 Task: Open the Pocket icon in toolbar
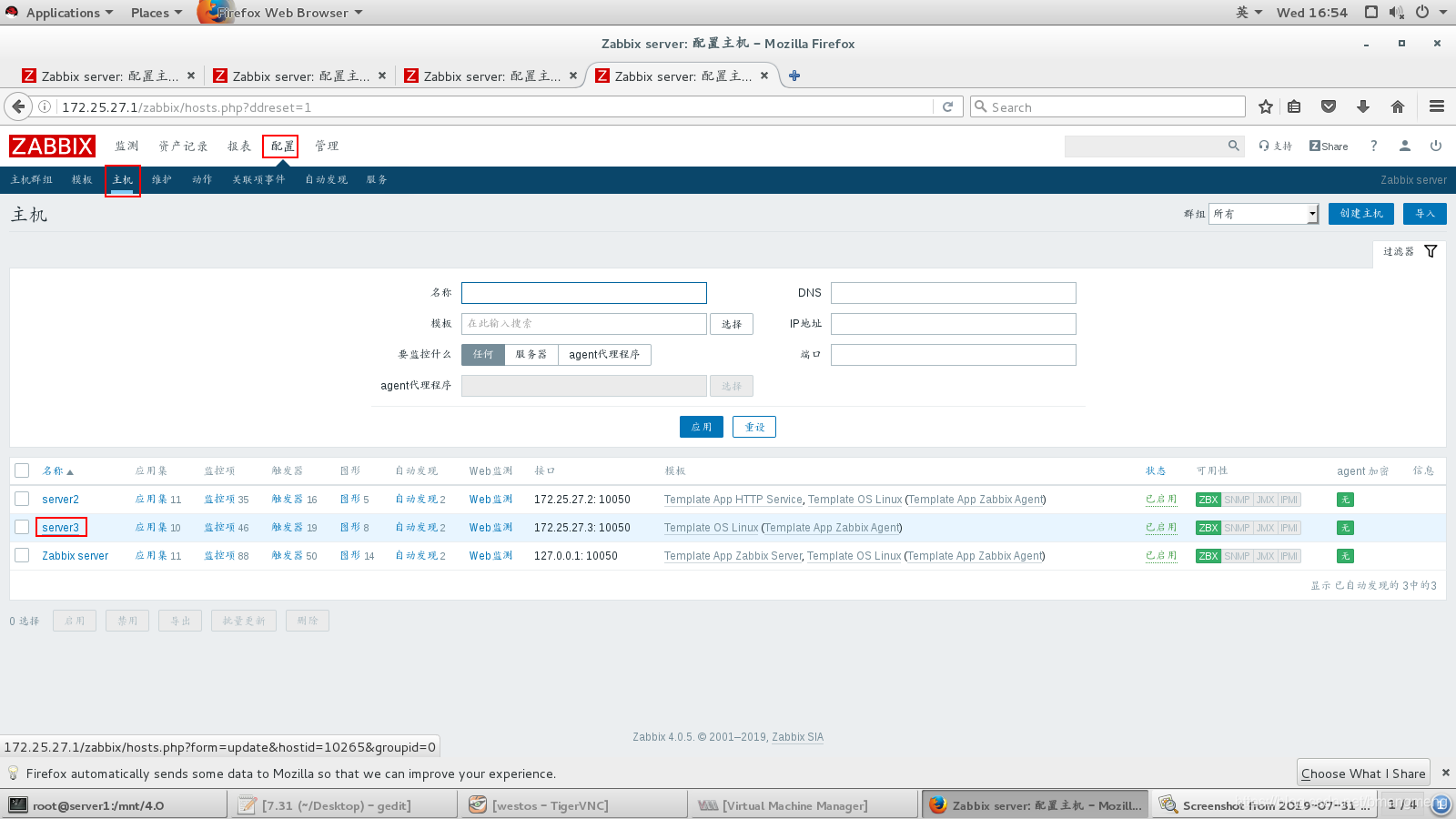tap(1329, 106)
